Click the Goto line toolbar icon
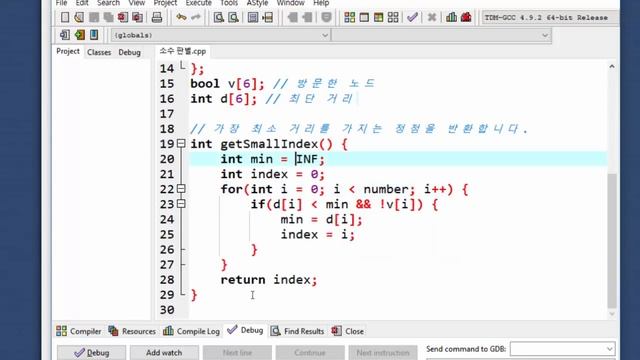The height and width of the screenshot is (360, 640). click(268, 17)
